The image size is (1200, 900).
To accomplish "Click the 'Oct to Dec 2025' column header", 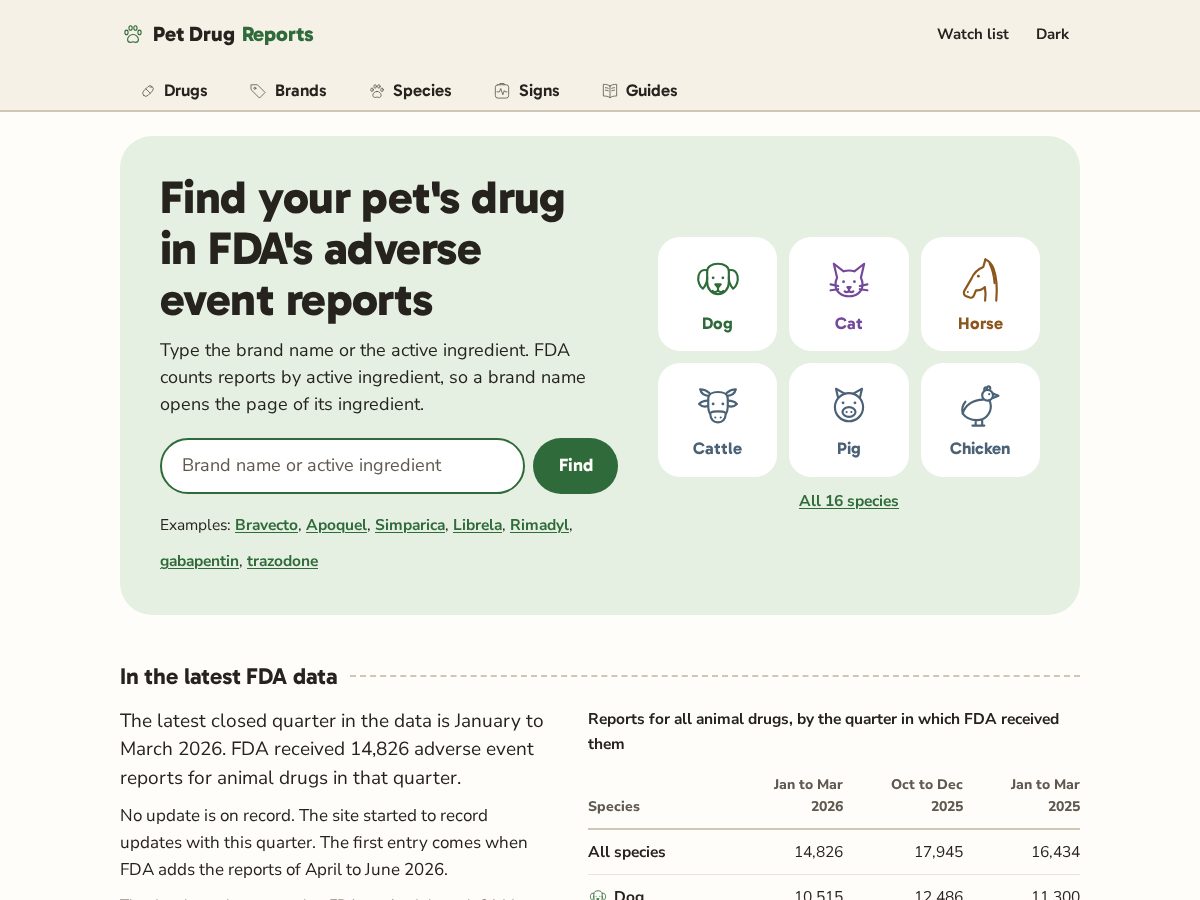I will coord(927,796).
